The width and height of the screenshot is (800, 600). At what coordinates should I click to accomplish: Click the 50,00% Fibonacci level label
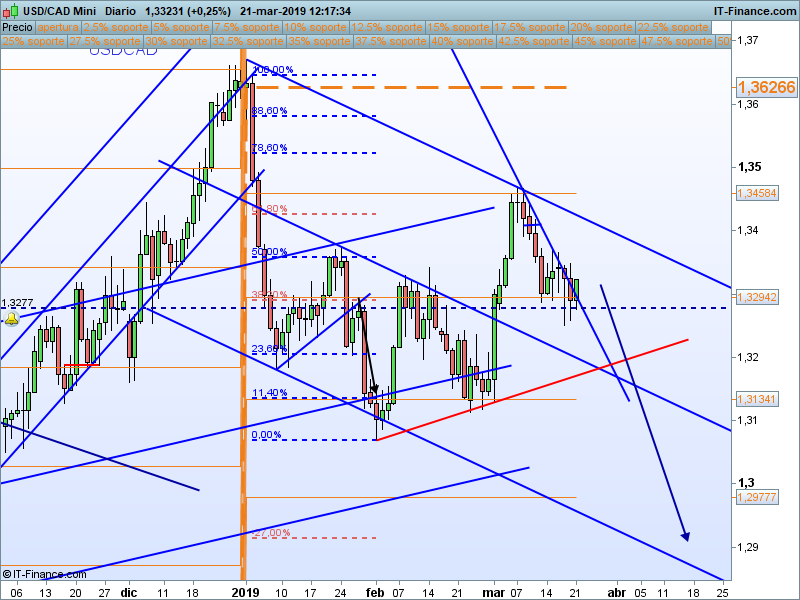(x=269, y=252)
